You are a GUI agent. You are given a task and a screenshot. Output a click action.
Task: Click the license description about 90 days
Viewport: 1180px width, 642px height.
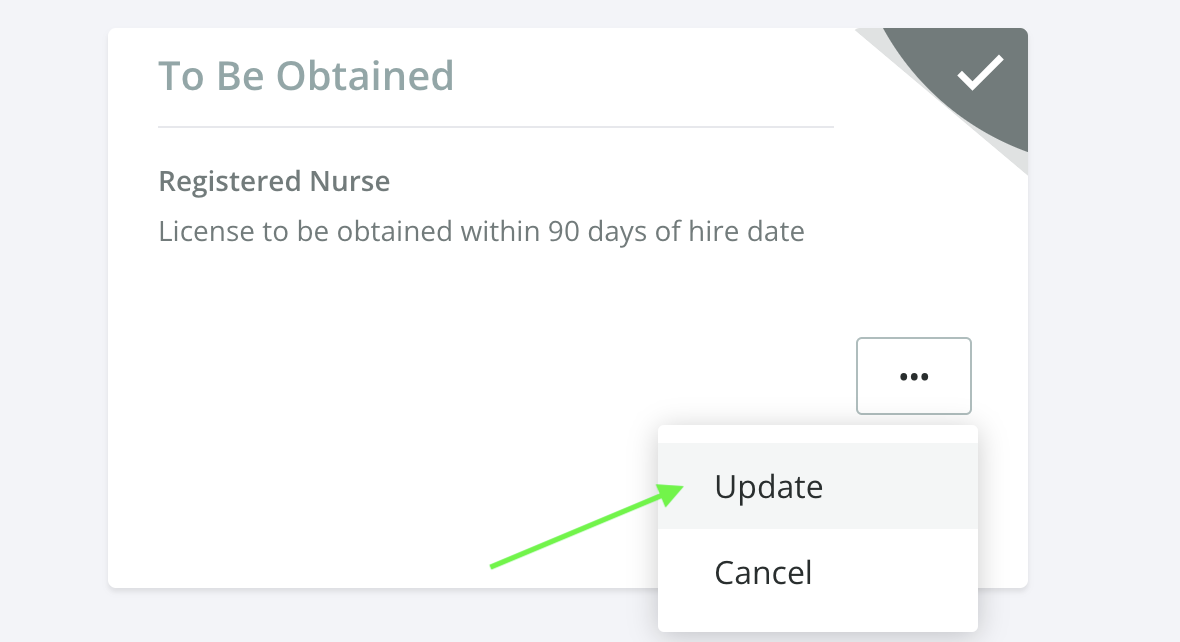(x=481, y=231)
